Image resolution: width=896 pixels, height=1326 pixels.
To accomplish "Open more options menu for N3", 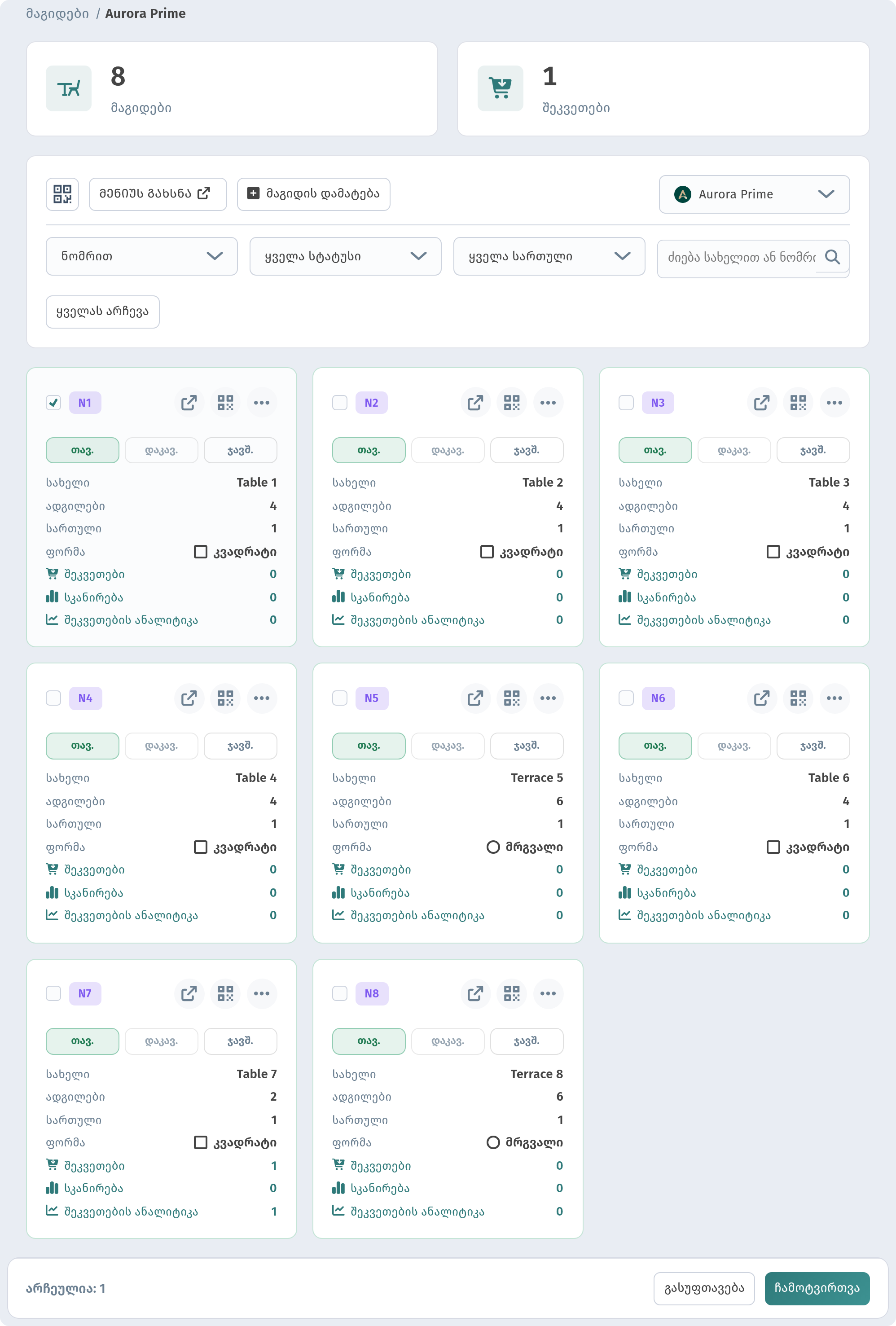I will 835,403.
